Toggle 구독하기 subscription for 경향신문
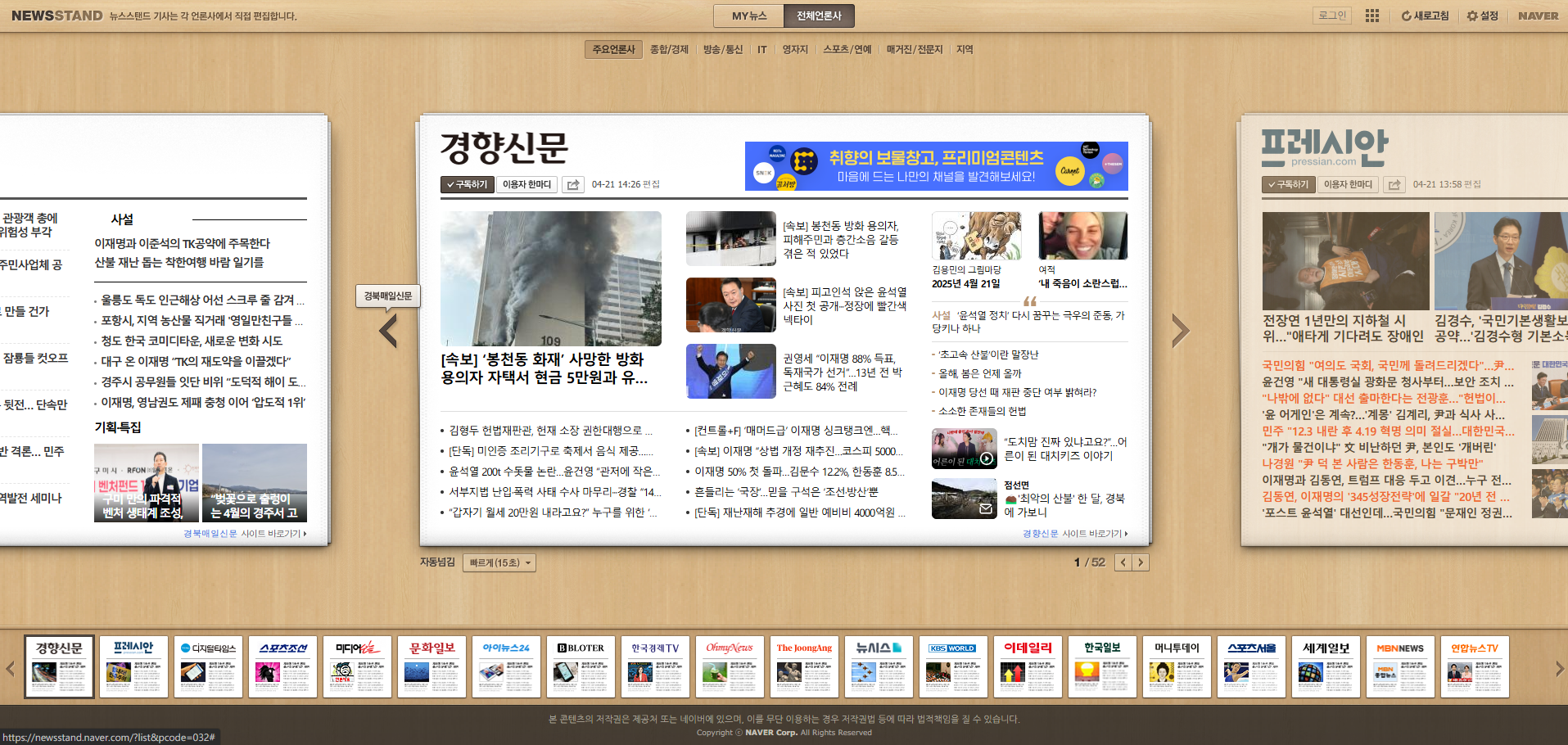1568x745 pixels. (467, 185)
